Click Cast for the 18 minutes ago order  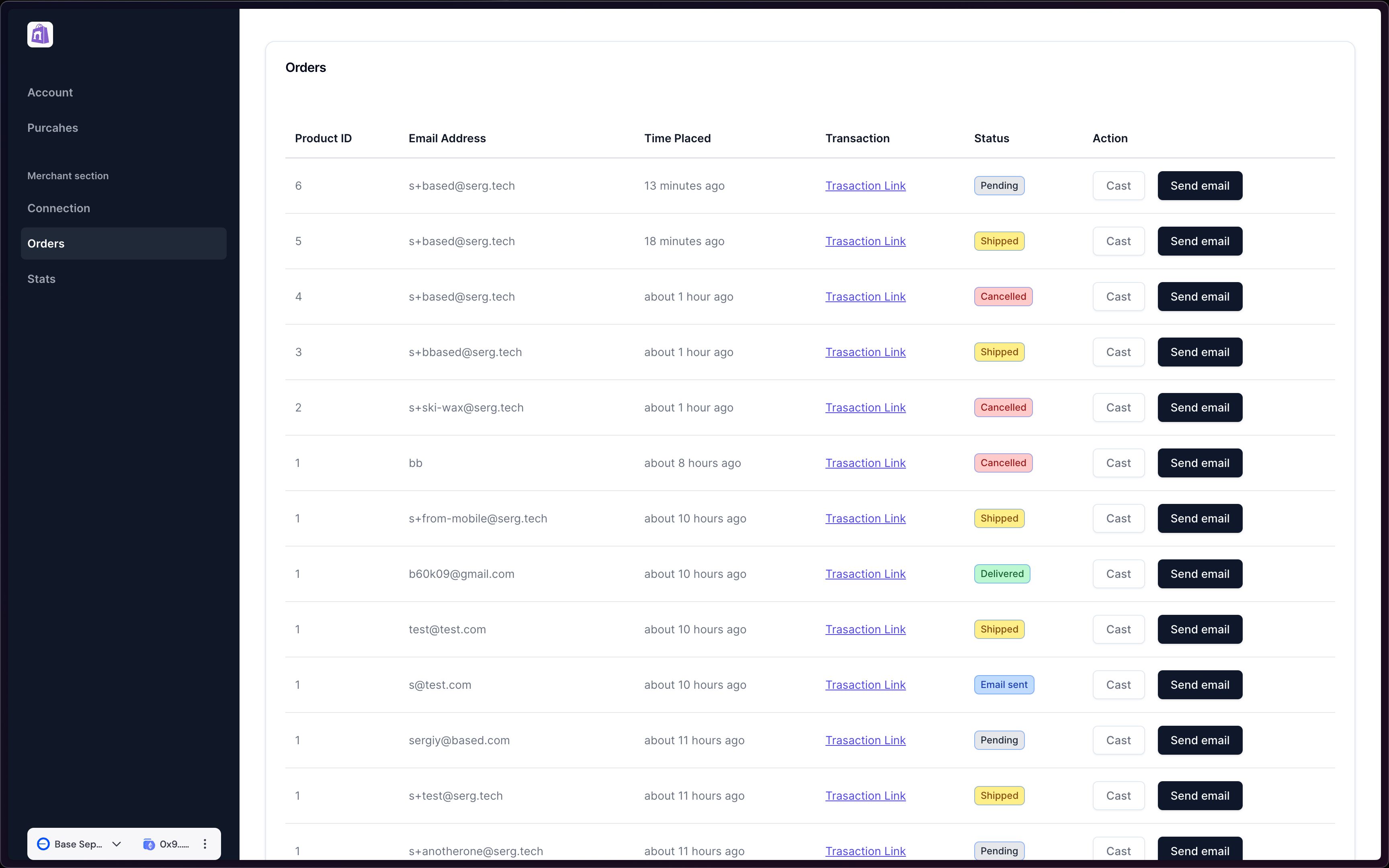[x=1118, y=241]
